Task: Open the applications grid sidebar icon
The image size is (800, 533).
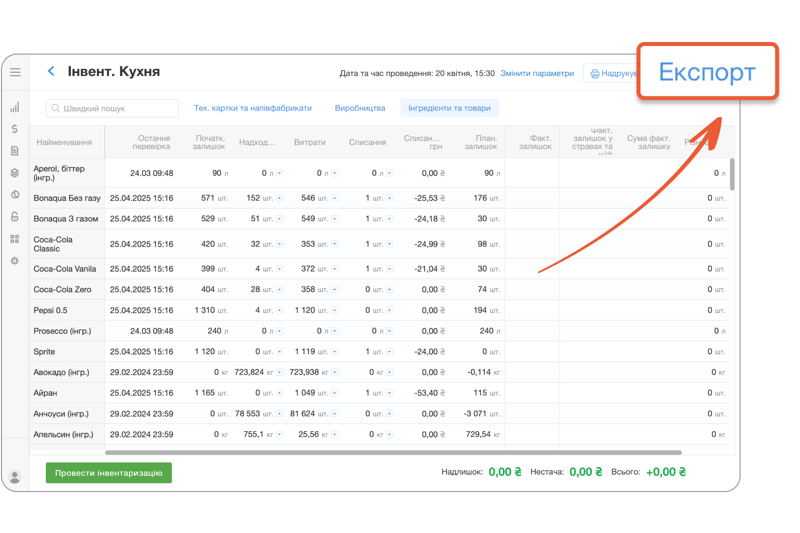Action: click(15, 239)
